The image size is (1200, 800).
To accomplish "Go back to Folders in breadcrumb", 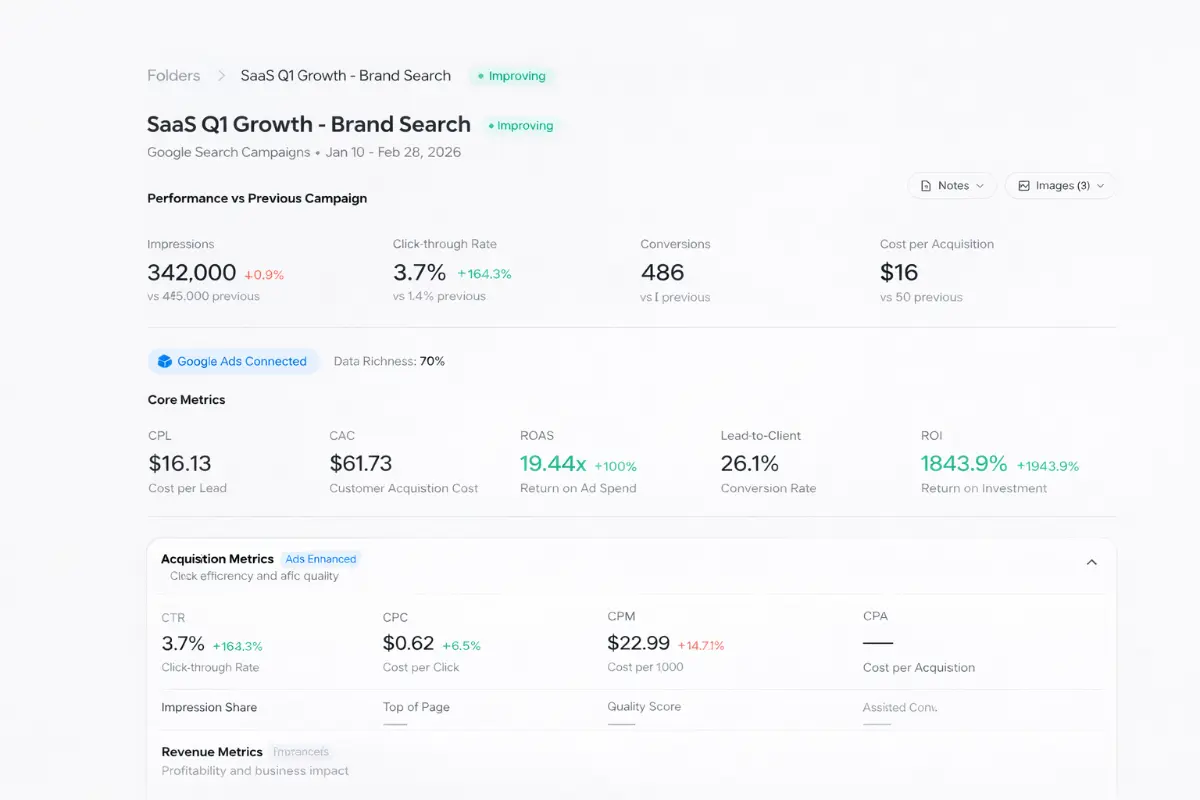I will pyautogui.click(x=173, y=76).
